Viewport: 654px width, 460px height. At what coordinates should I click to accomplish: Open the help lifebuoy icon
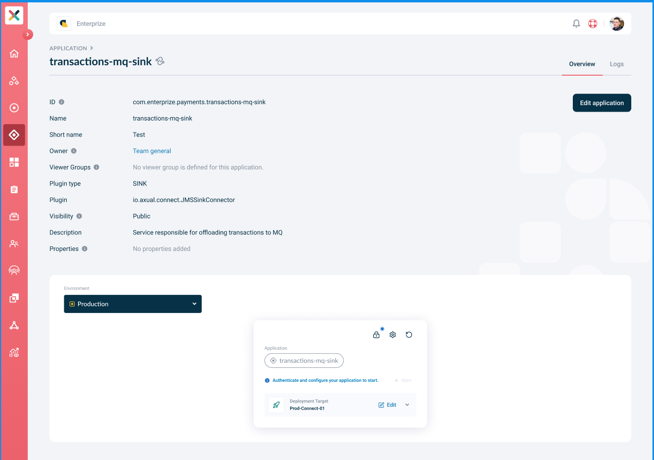coord(593,24)
